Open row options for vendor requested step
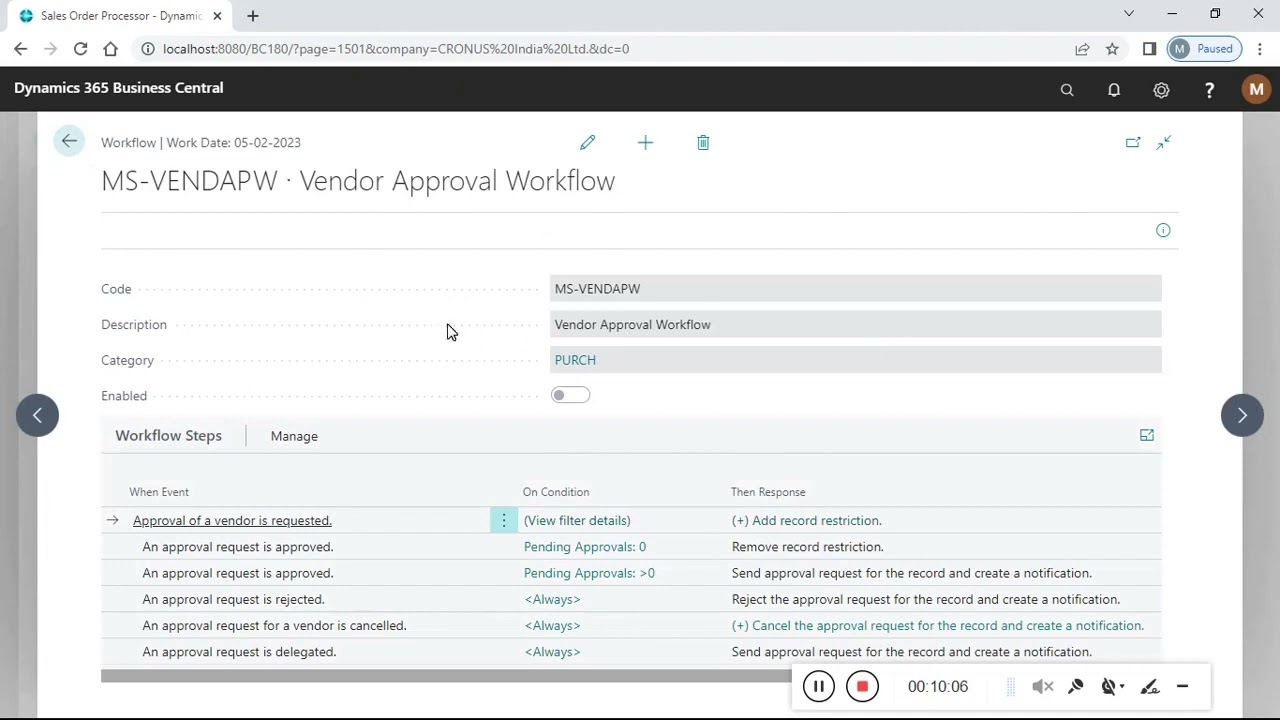The height and width of the screenshot is (720, 1280). (x=504, y=520)
